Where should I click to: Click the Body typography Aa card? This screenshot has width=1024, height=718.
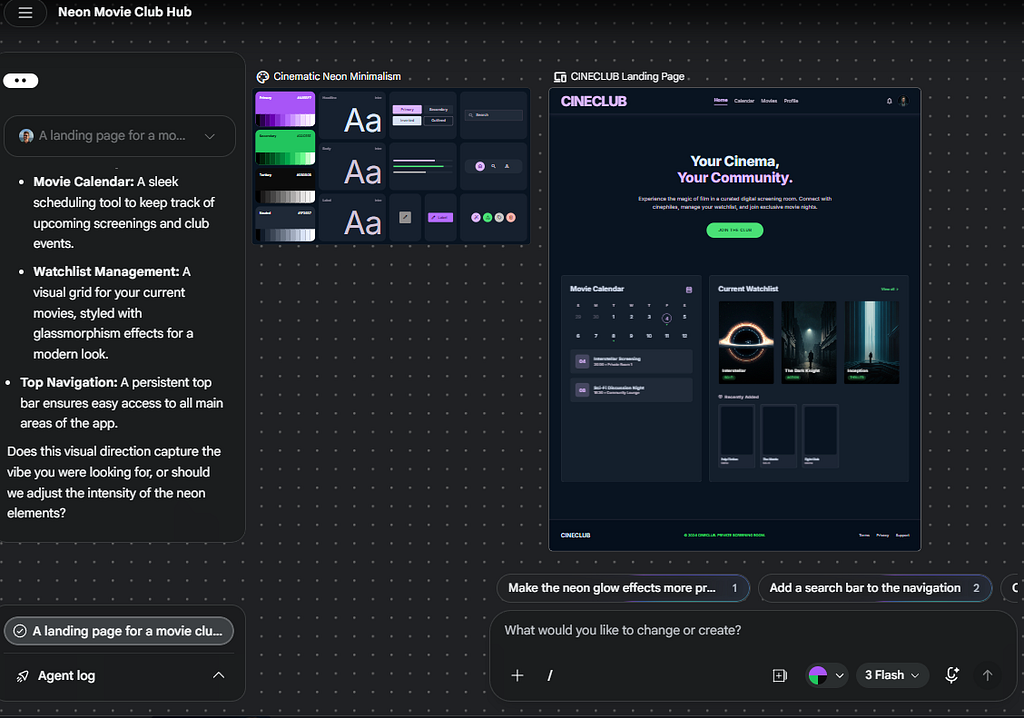[353, 167]
